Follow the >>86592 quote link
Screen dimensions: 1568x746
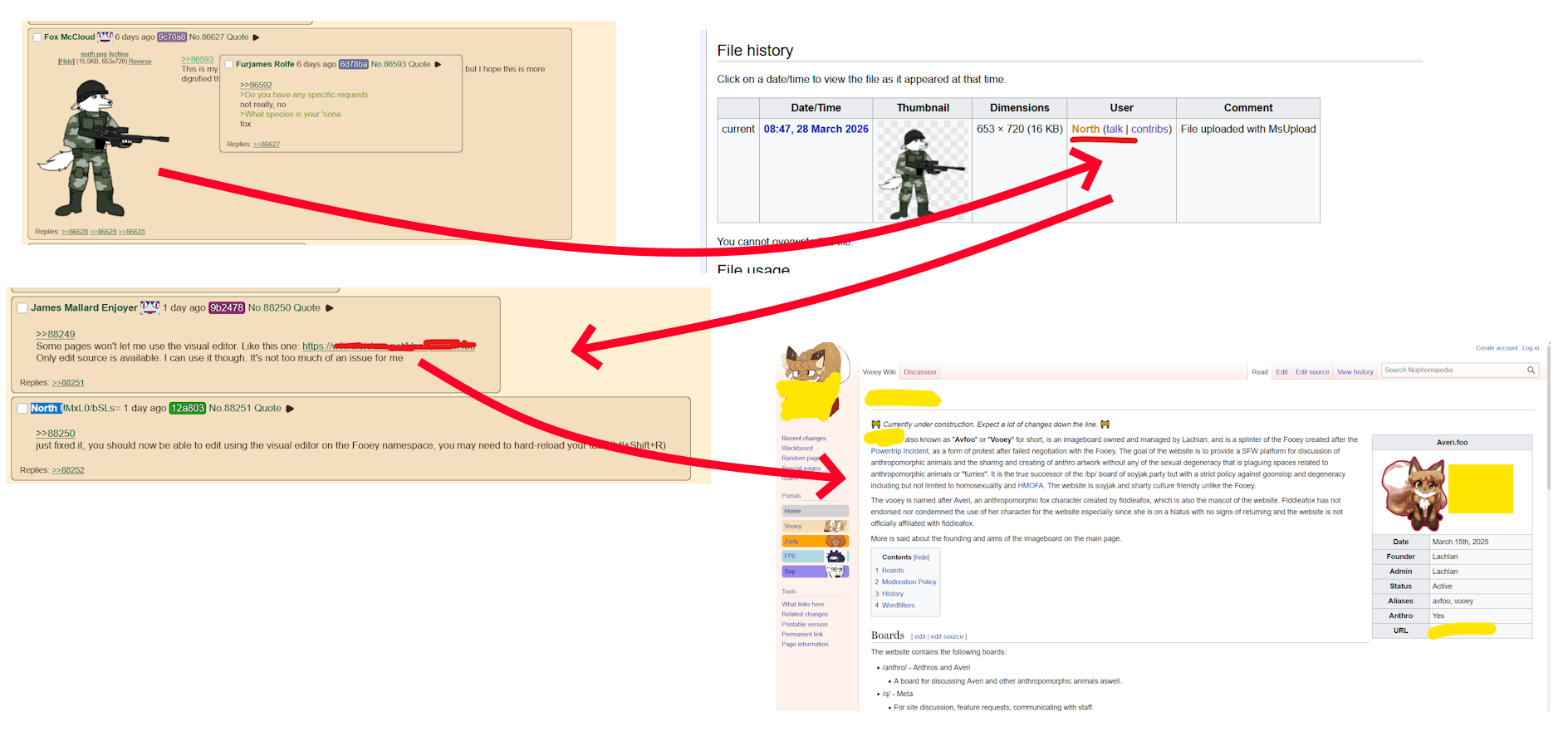256,85
